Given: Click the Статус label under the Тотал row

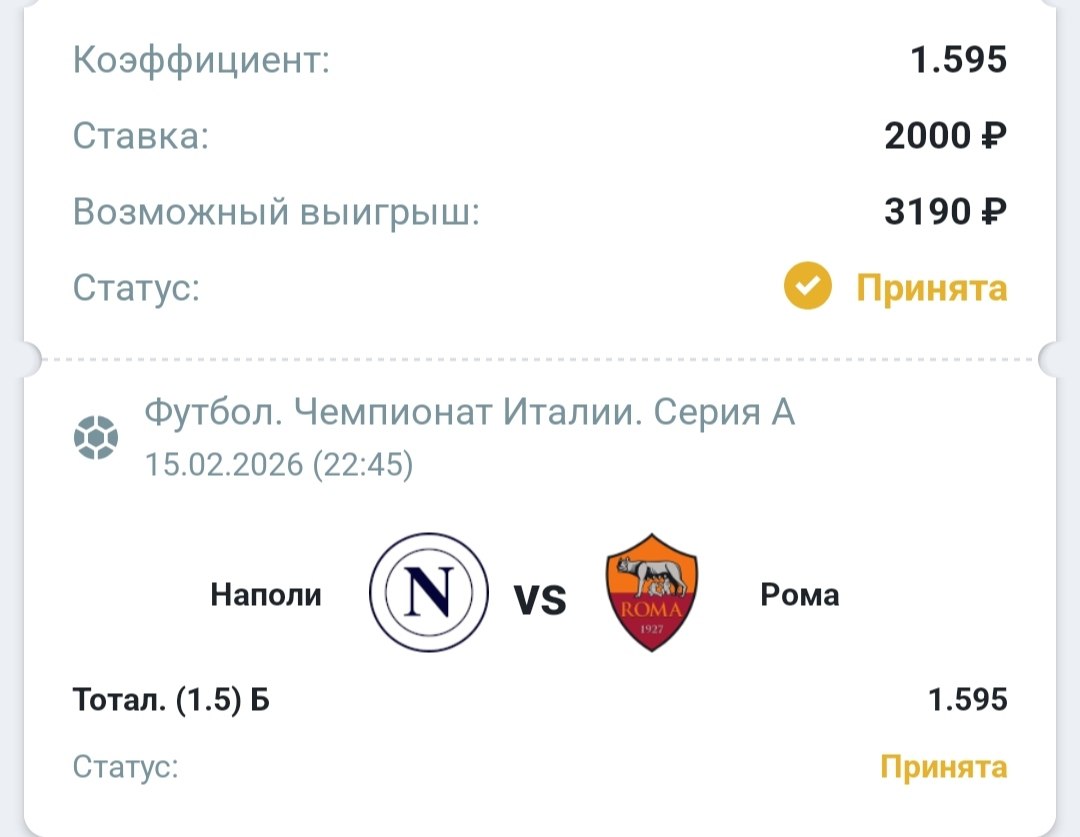Looking at the screenshot, I should coord(126,767).
